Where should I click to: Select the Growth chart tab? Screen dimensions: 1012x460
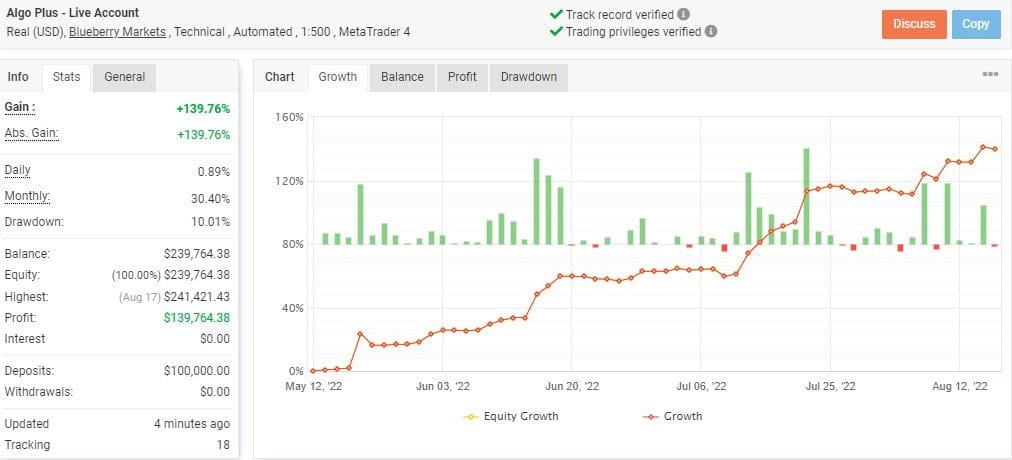pyautogui.click(x=338, y=77)
